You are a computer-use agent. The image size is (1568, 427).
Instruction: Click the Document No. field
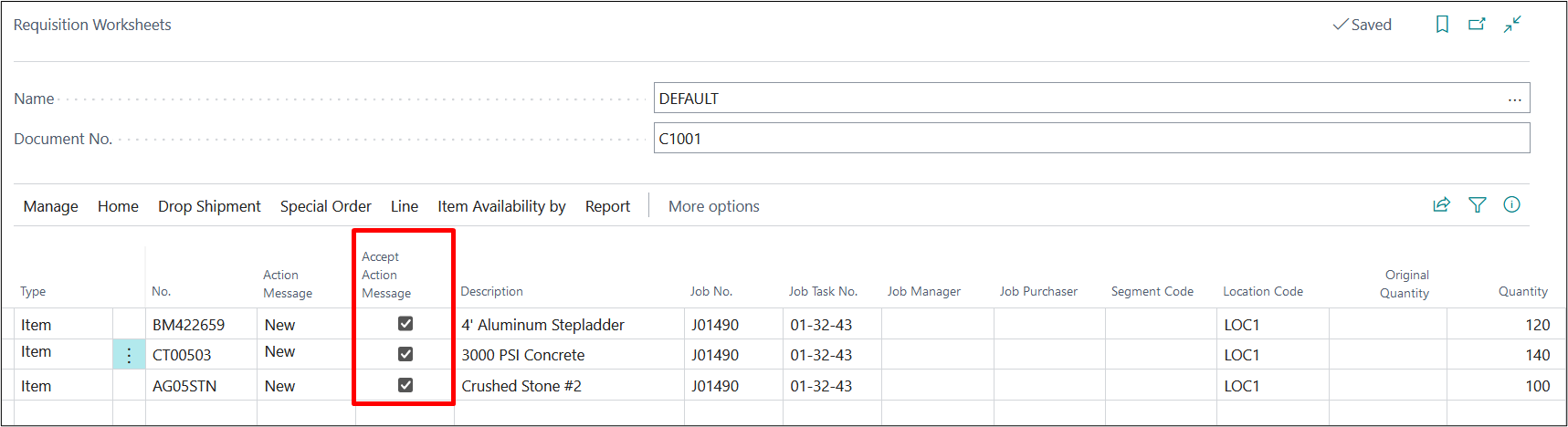pos(1090,139)
